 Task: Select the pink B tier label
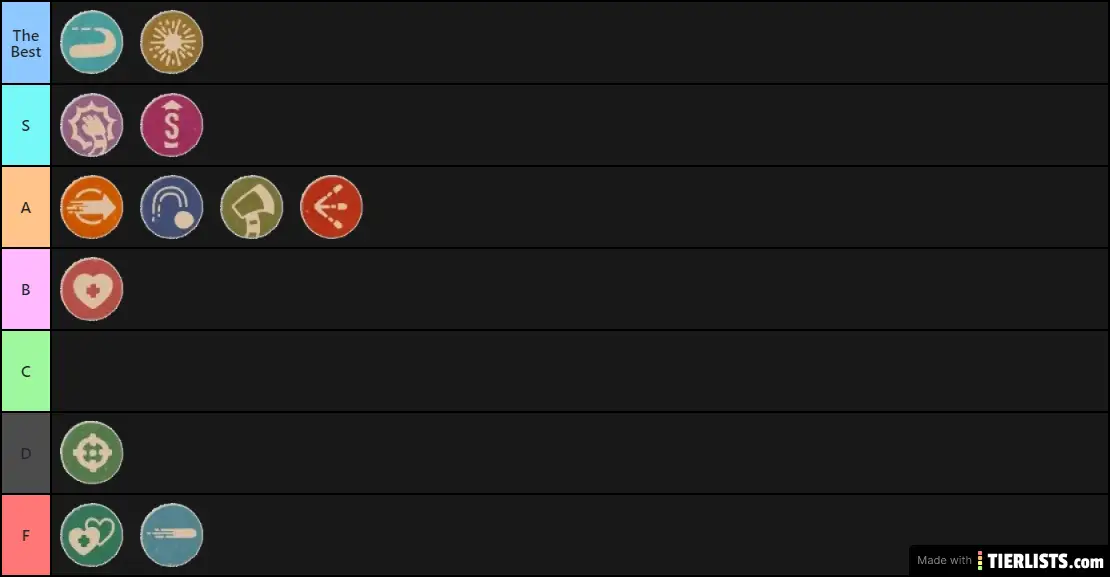(x=26, y=289)
